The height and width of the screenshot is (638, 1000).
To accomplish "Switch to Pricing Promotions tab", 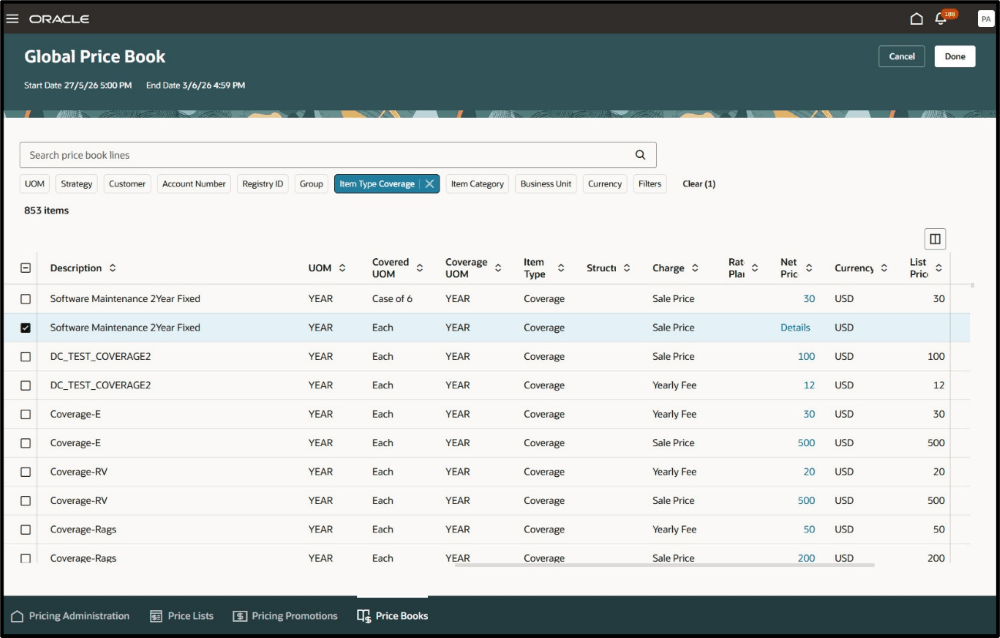I will 285,616.
